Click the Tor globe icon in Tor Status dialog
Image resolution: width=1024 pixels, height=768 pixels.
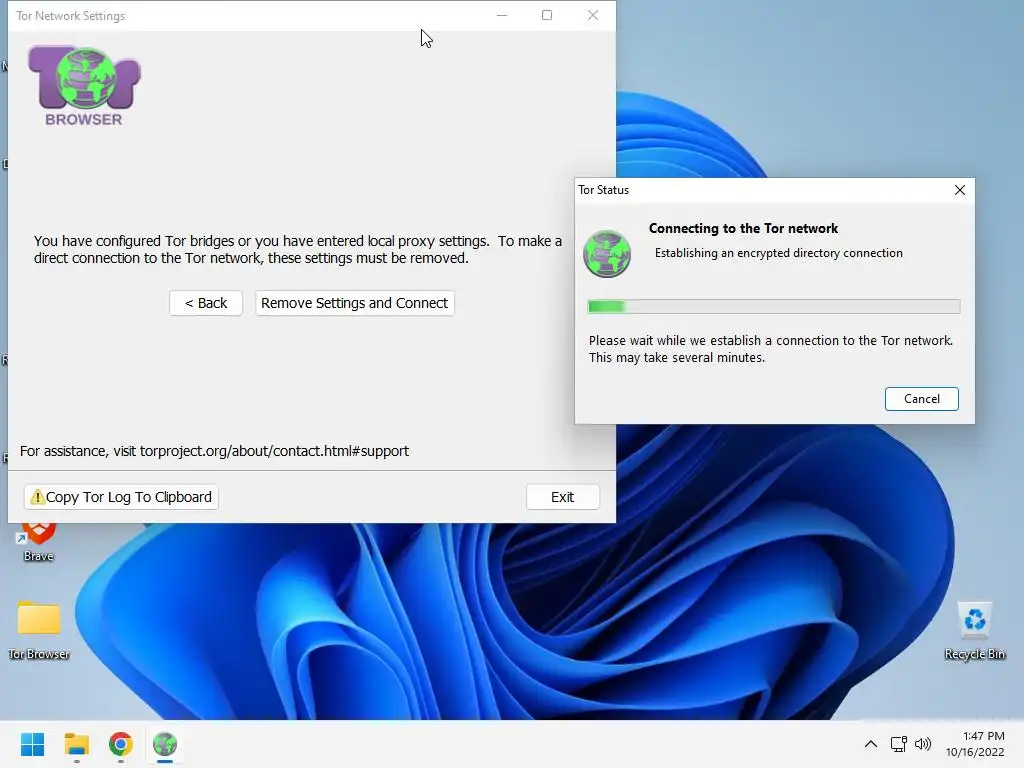coord(607,254)
